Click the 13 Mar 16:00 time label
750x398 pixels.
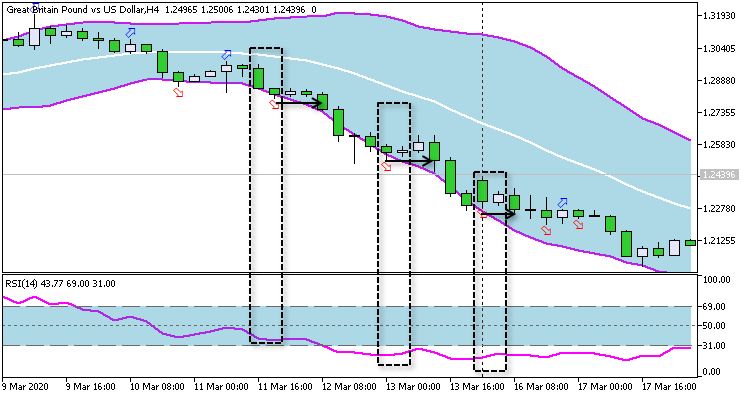pyautogui.click(x=477, y=387)
